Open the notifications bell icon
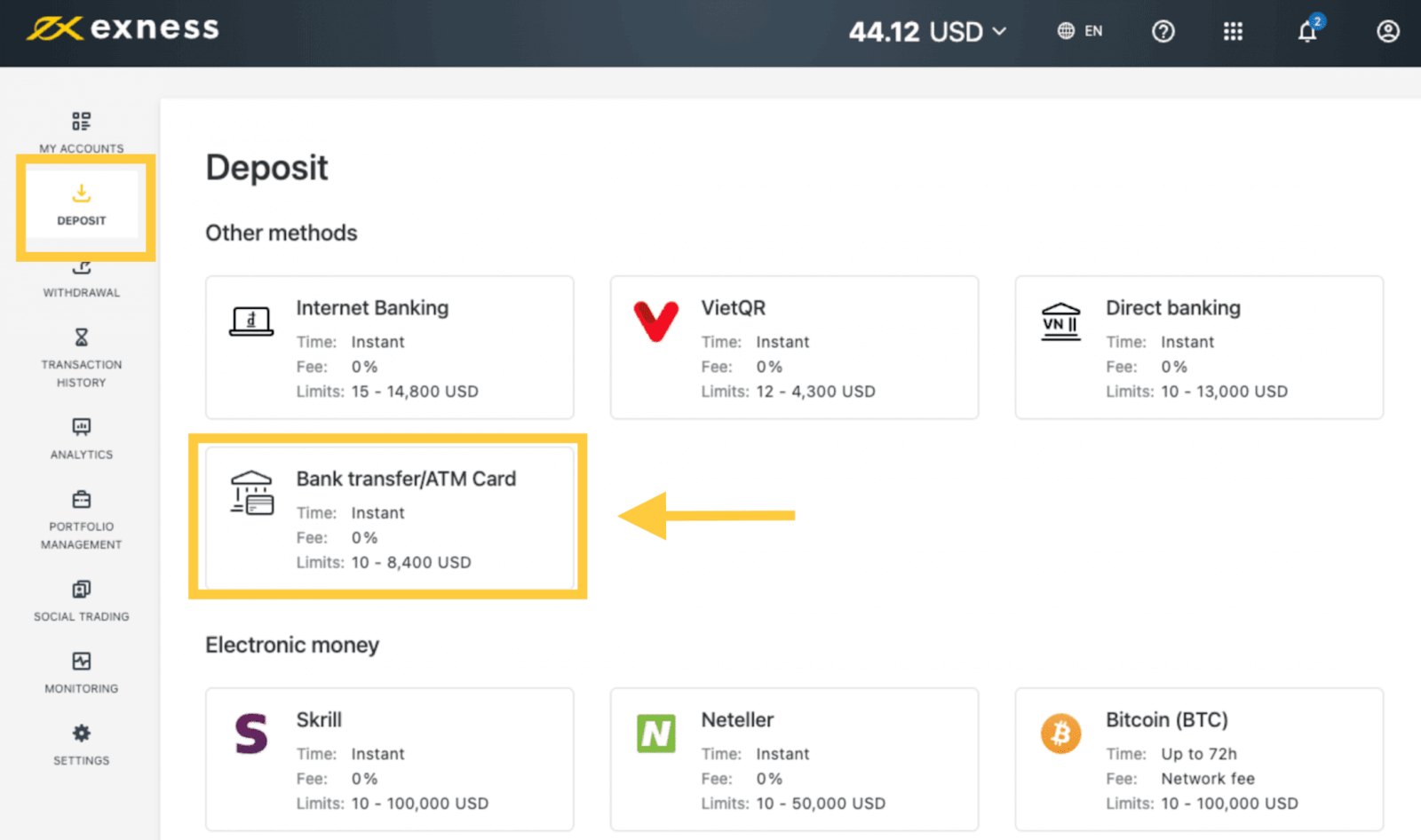The image size is (1421, 840). coord(1308,31)
